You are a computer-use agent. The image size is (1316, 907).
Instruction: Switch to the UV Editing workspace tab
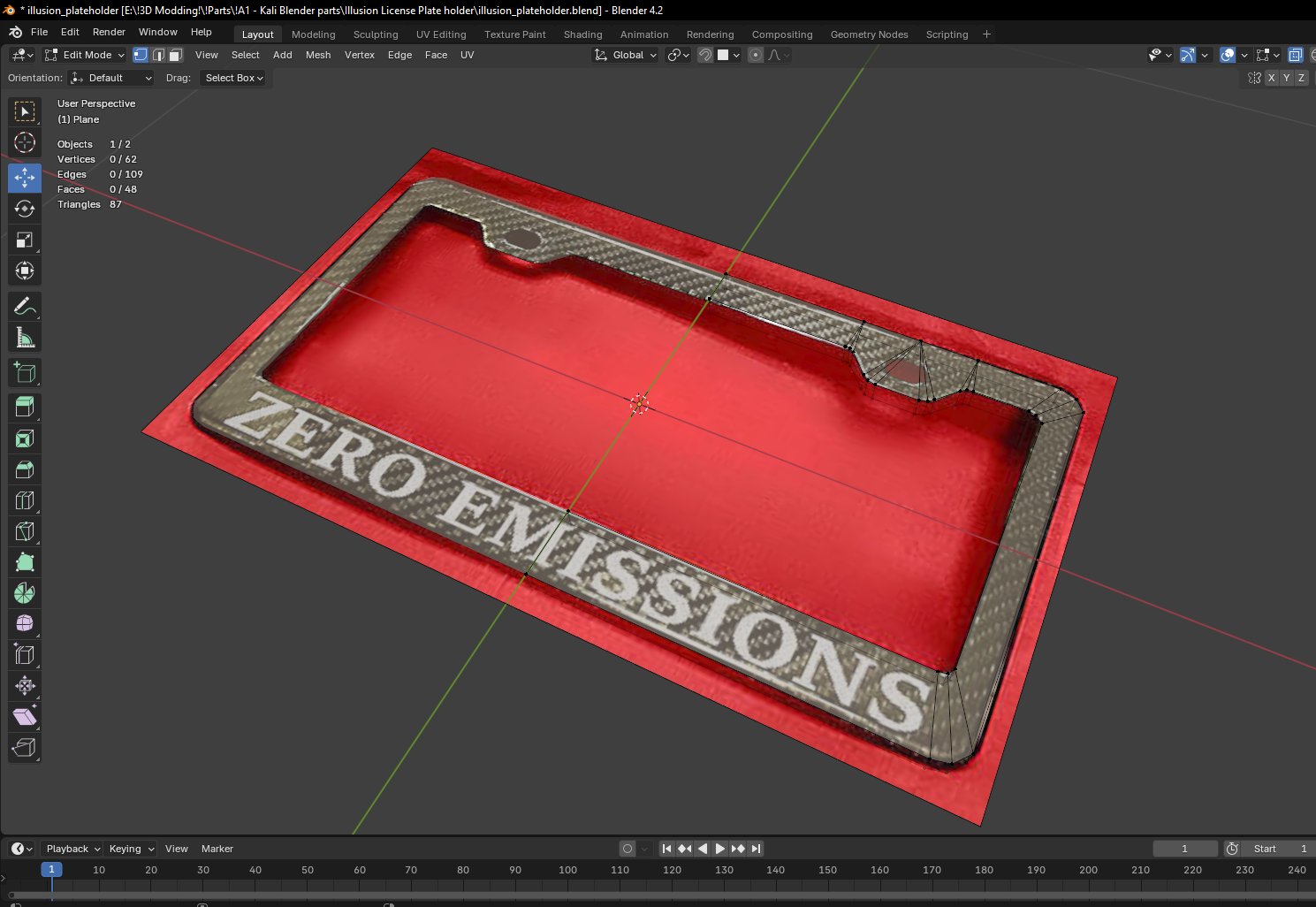point(441,34)
